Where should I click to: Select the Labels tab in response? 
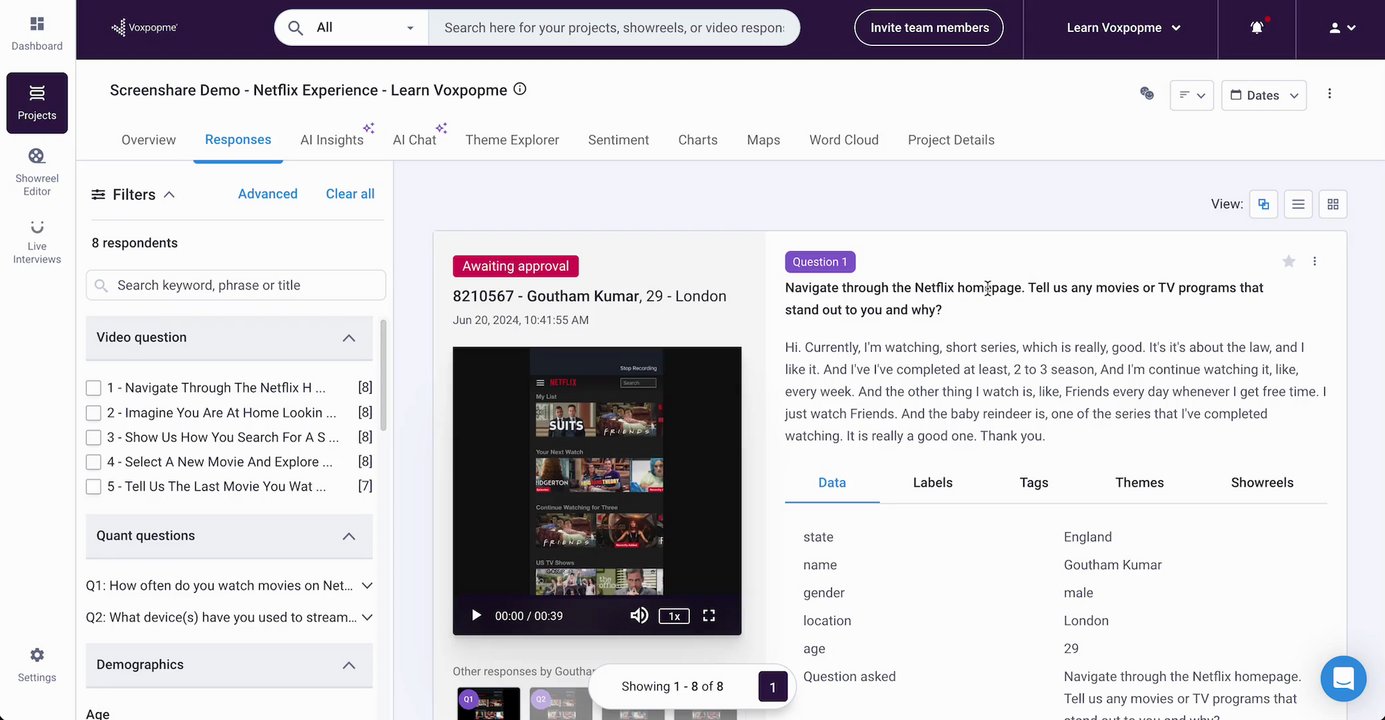pos(933,482)
